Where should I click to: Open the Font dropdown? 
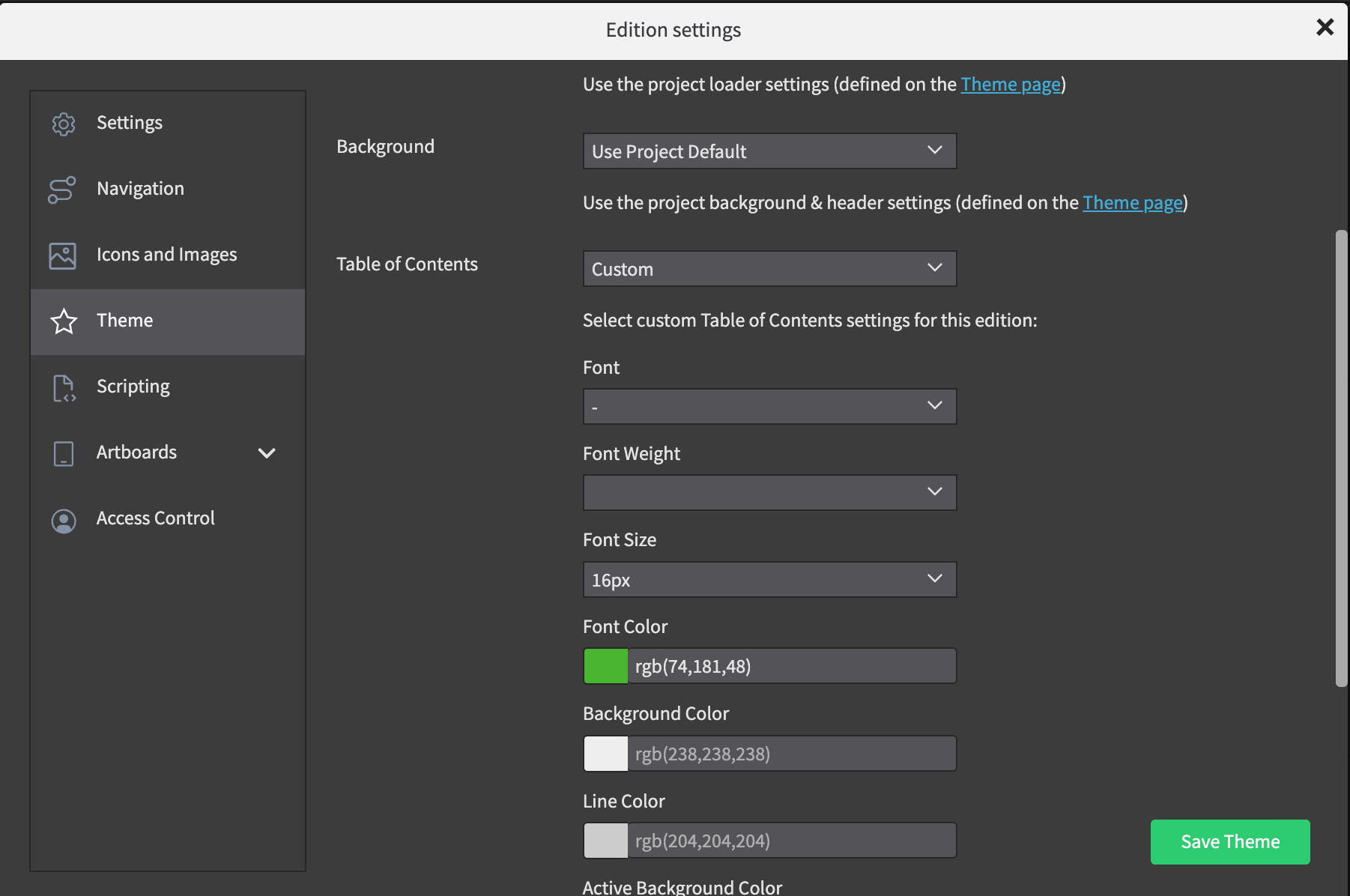tap(769, 406)
